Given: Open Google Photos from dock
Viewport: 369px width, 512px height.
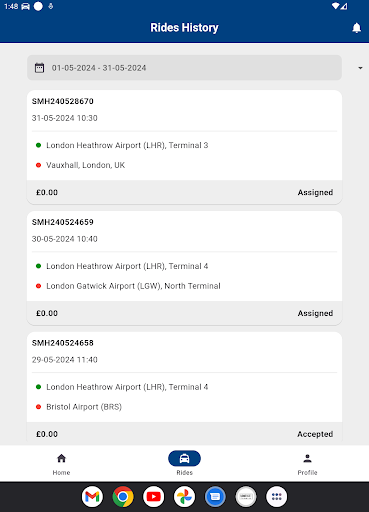Looking at the screenshot, I should pos(184,497).
